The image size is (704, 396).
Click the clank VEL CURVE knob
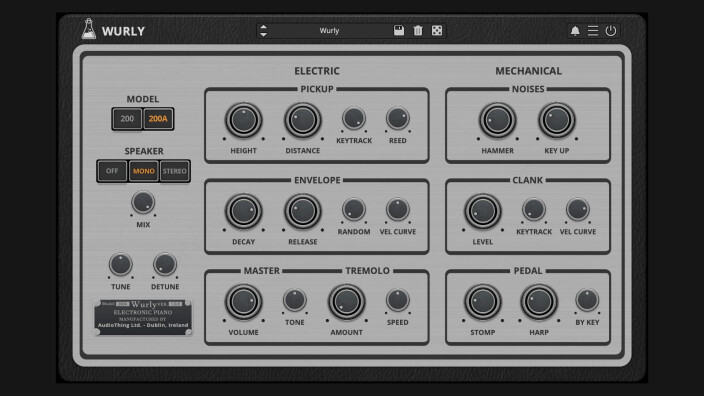point(578,210)
